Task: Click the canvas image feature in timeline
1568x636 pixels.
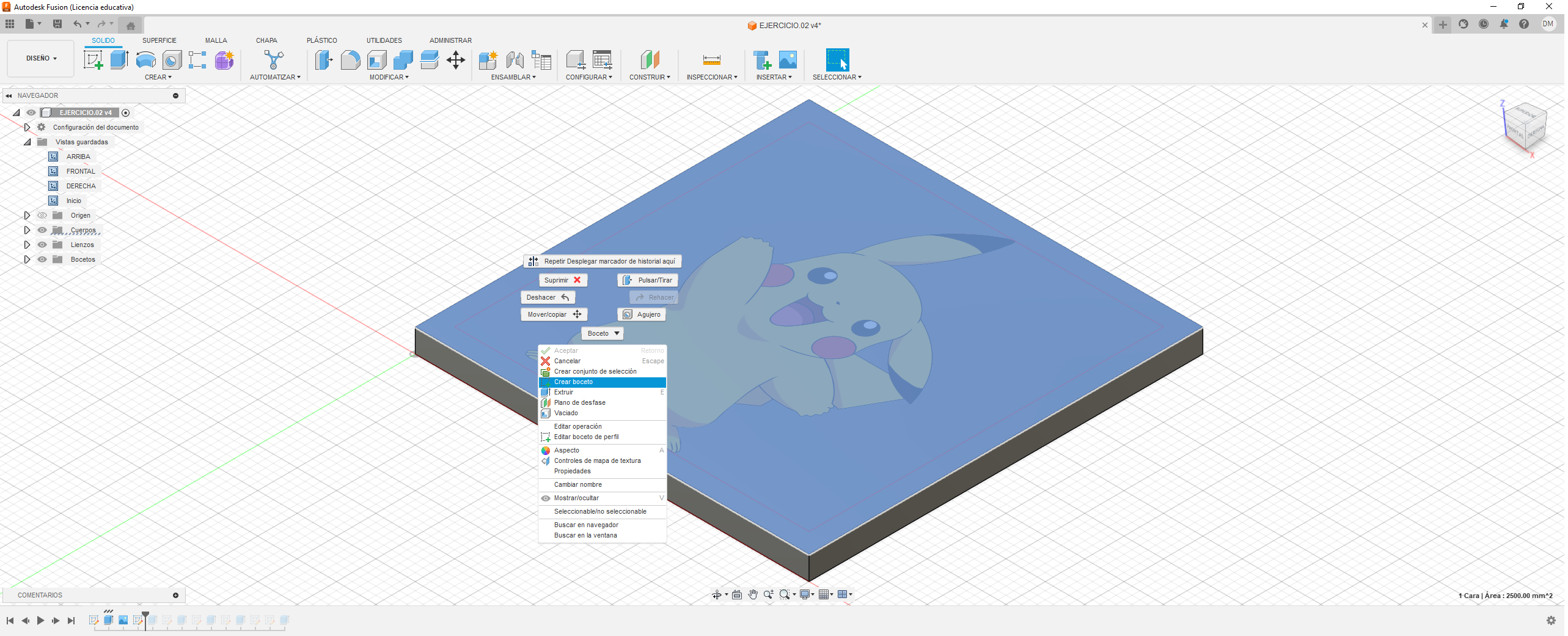Action: coord(123,620)
